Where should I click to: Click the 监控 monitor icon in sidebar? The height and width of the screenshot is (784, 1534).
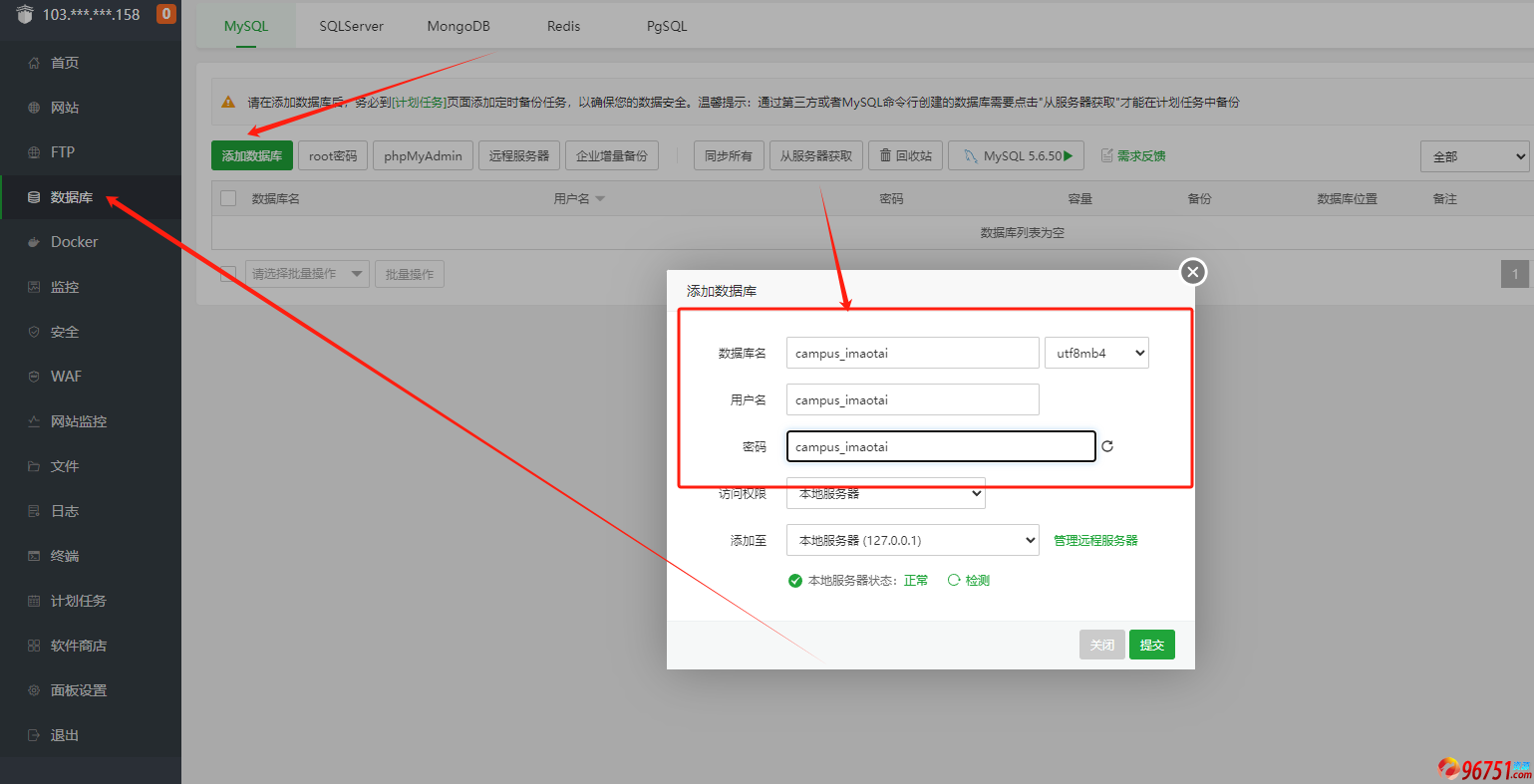pyautogui.click(x=34, y=287)
